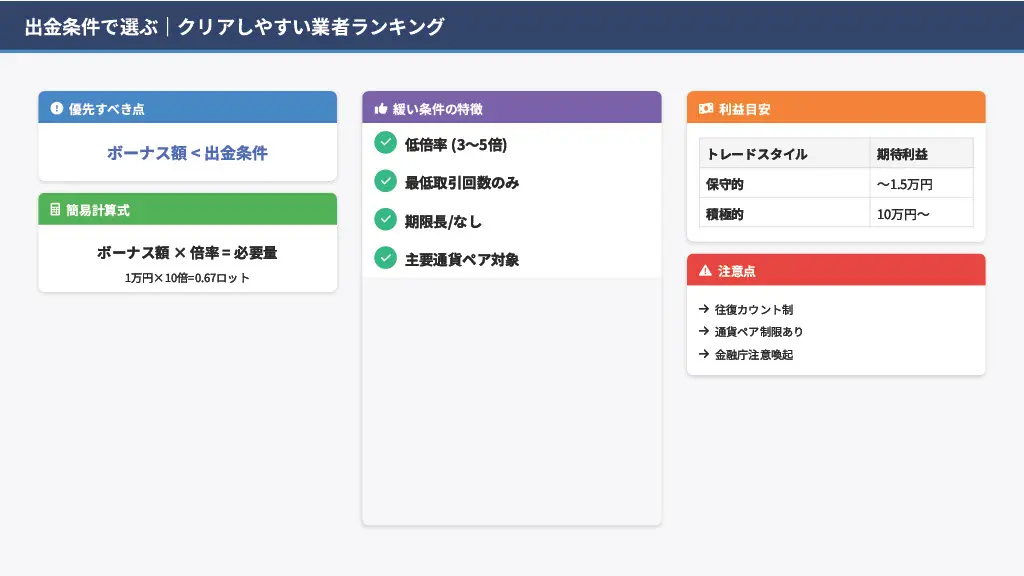Click the 期待利益 table column header
This screenshot has height=576, width=1024.
click(902, 154)
